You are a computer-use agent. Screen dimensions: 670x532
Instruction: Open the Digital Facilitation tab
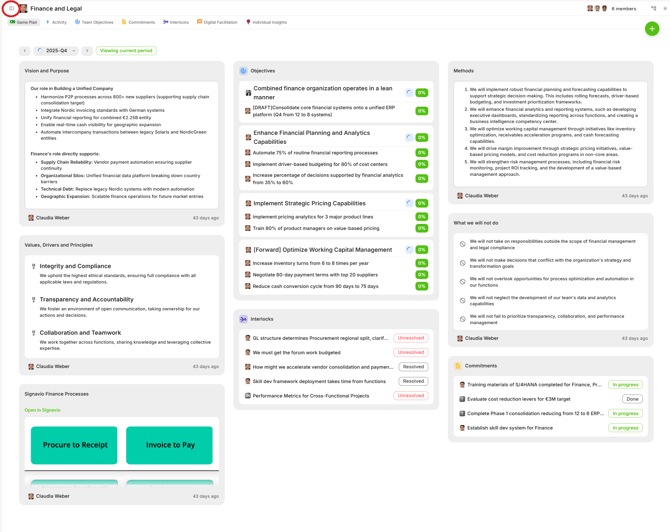click(218, 22)
